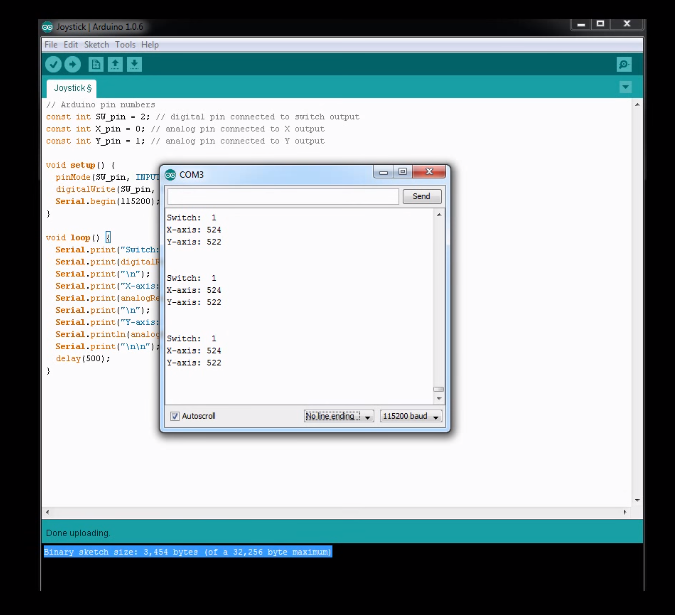This screenshot has width=675, height=615.
Task: Open the Sketch menu
Action: 97,45
